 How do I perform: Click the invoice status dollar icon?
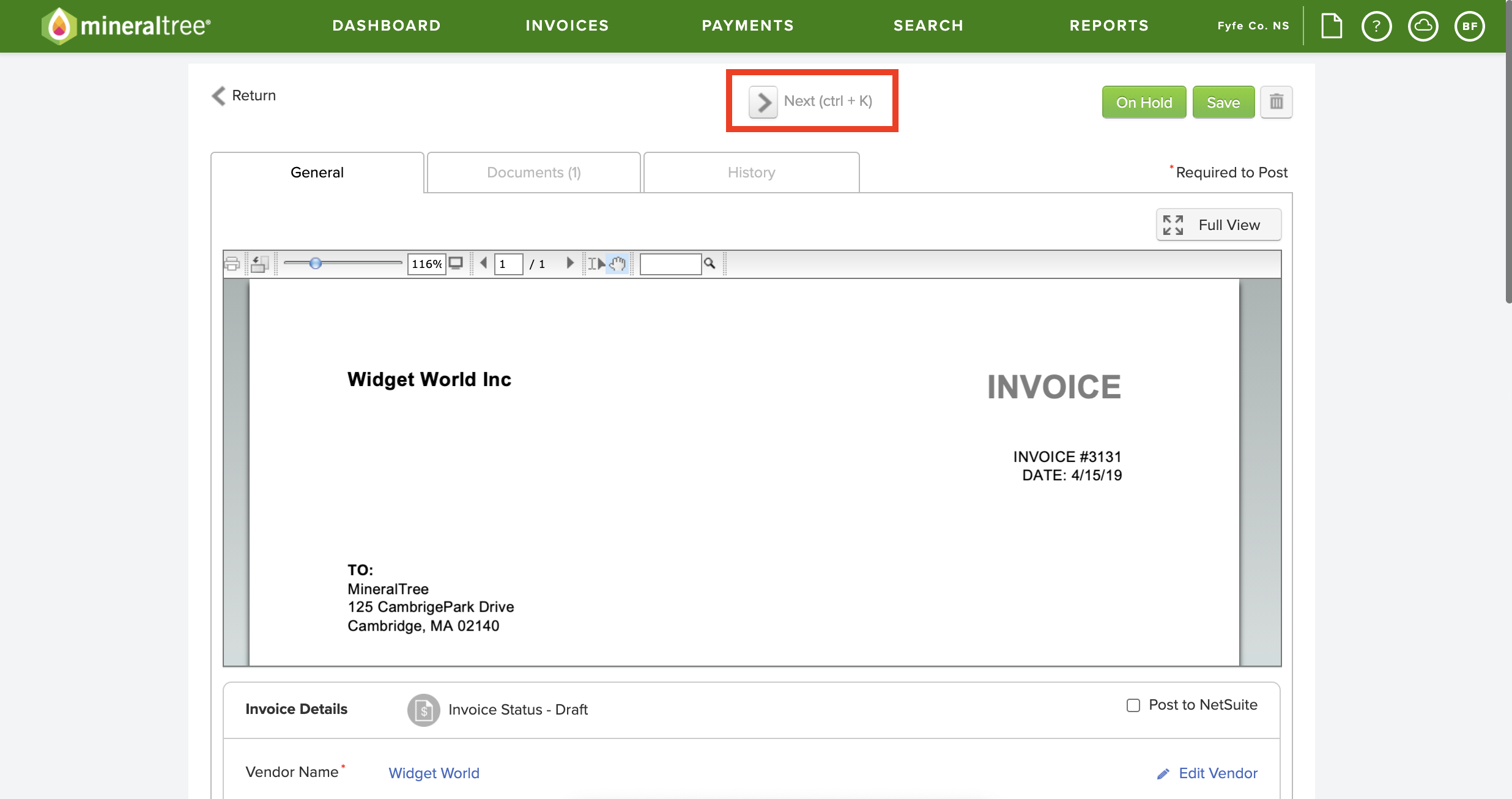424,710
